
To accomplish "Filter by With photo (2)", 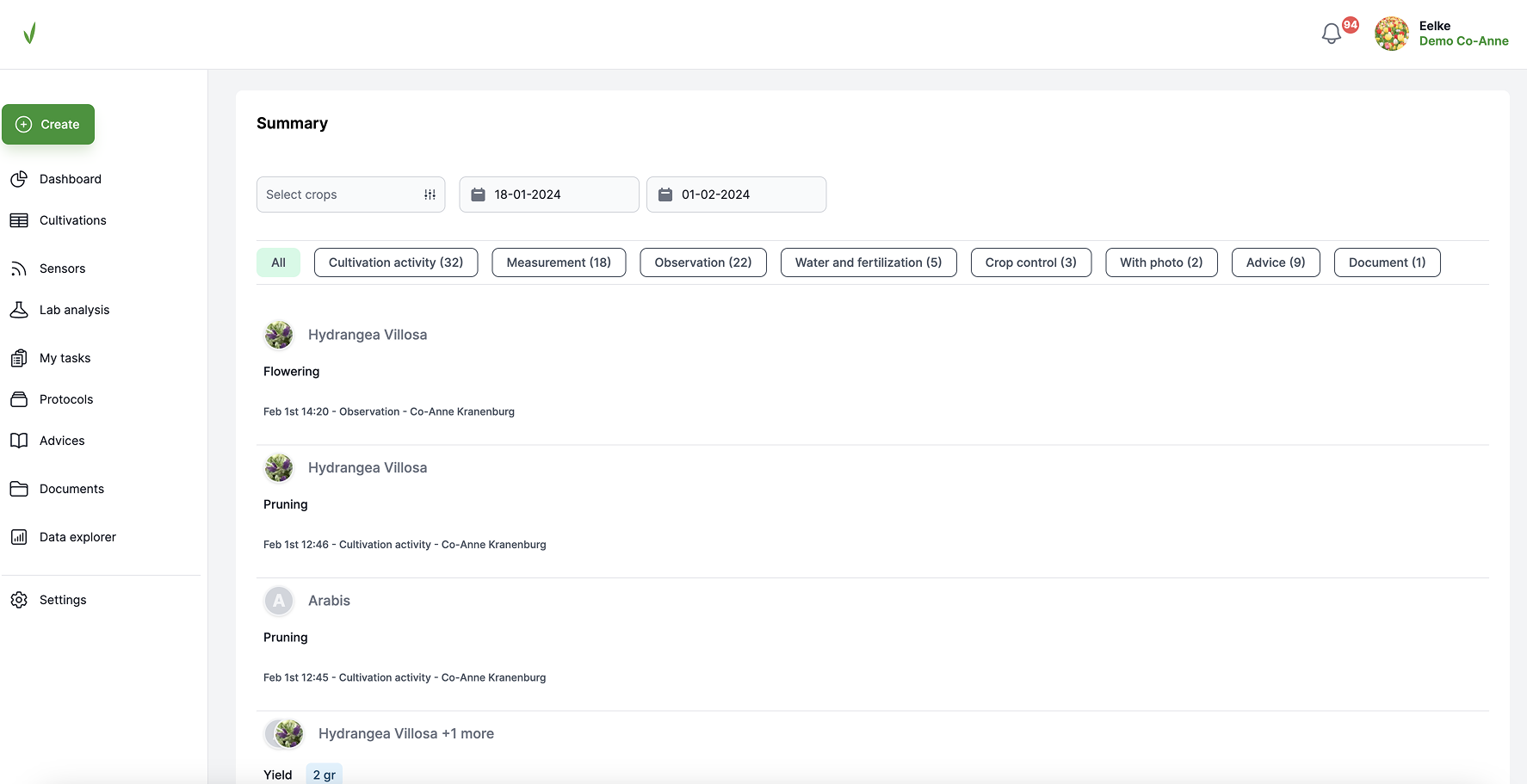I will [x=1161, y=262].
